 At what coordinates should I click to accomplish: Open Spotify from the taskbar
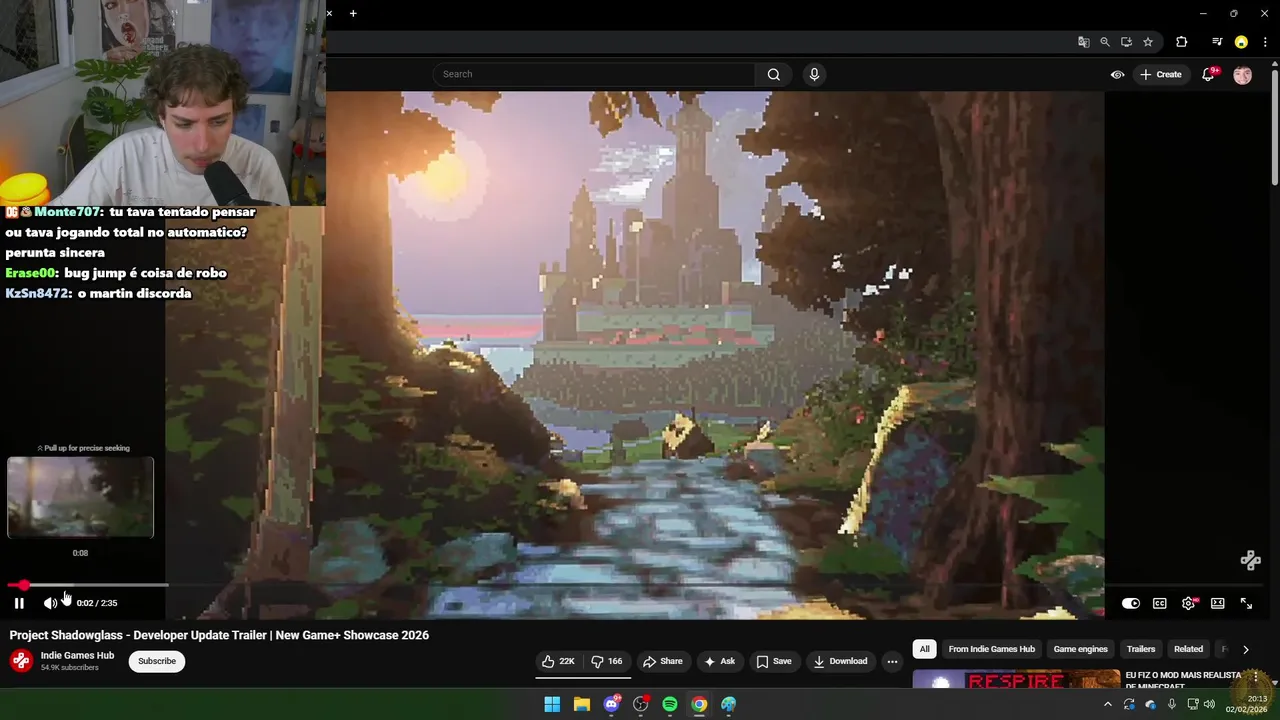(670, 704)
